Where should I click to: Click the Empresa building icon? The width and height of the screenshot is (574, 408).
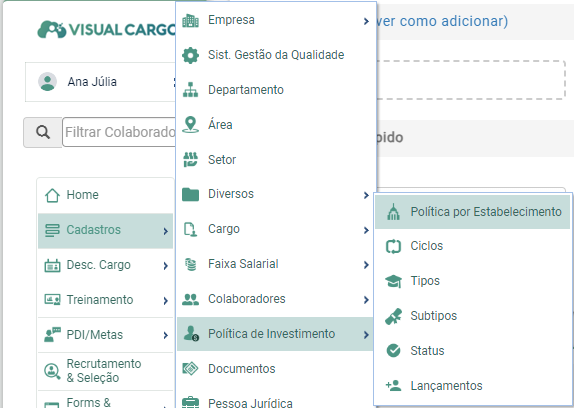click(x=190, y=20)
